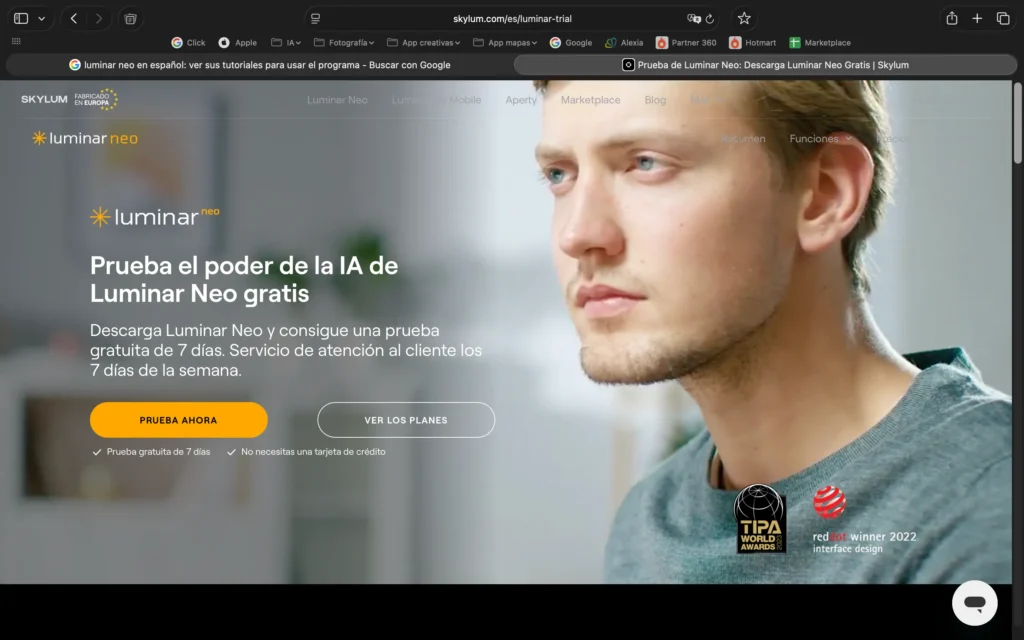Click the 'Prueba gratuita de 7 días' text
Viewport: 1024px width, 640px height.
click(158, 452)
